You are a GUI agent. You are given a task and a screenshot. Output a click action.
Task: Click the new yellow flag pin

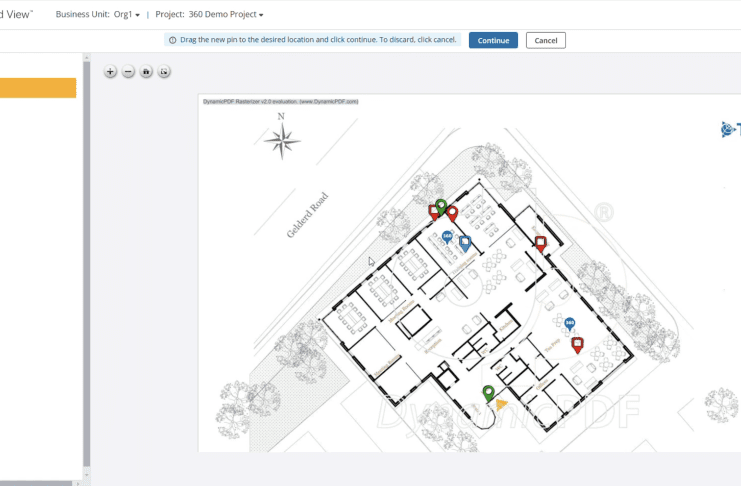(501, 405)
